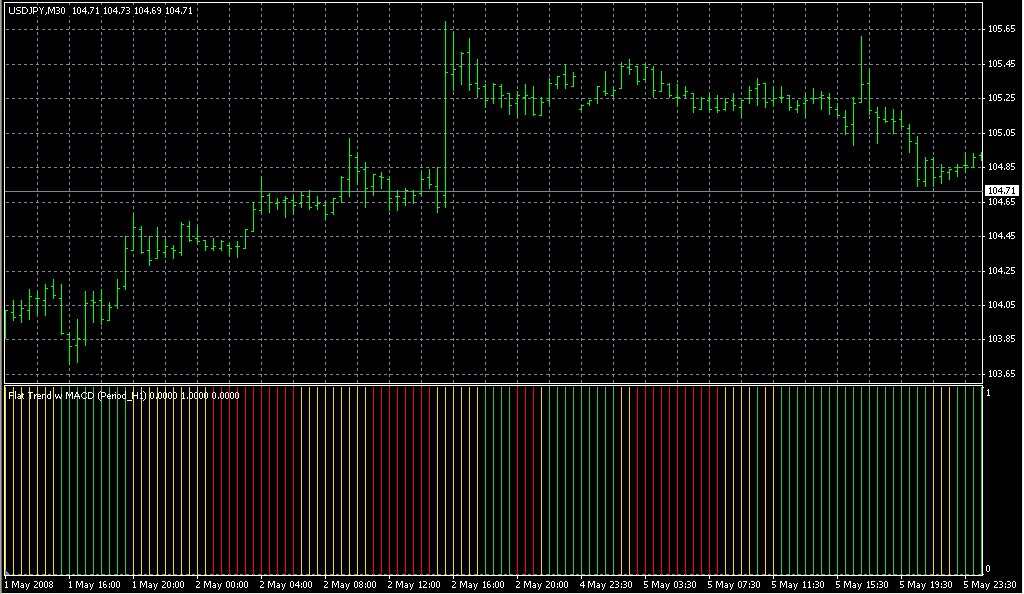Screen dimensions: 1024x594
Task: Select the 4 May 23:30 time marker
Action: pyautogui.click(x=606, y=584)
